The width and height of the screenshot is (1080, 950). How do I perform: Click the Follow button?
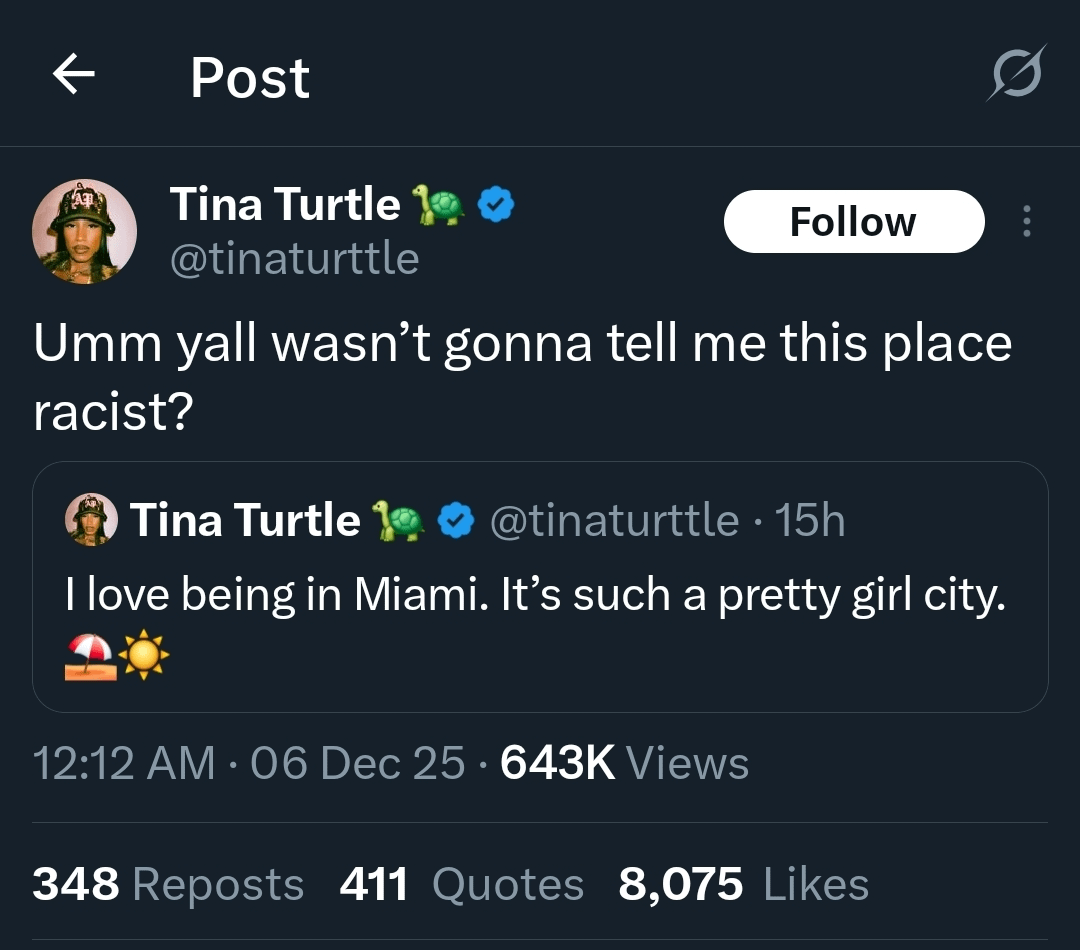click(x=853, y=221)
